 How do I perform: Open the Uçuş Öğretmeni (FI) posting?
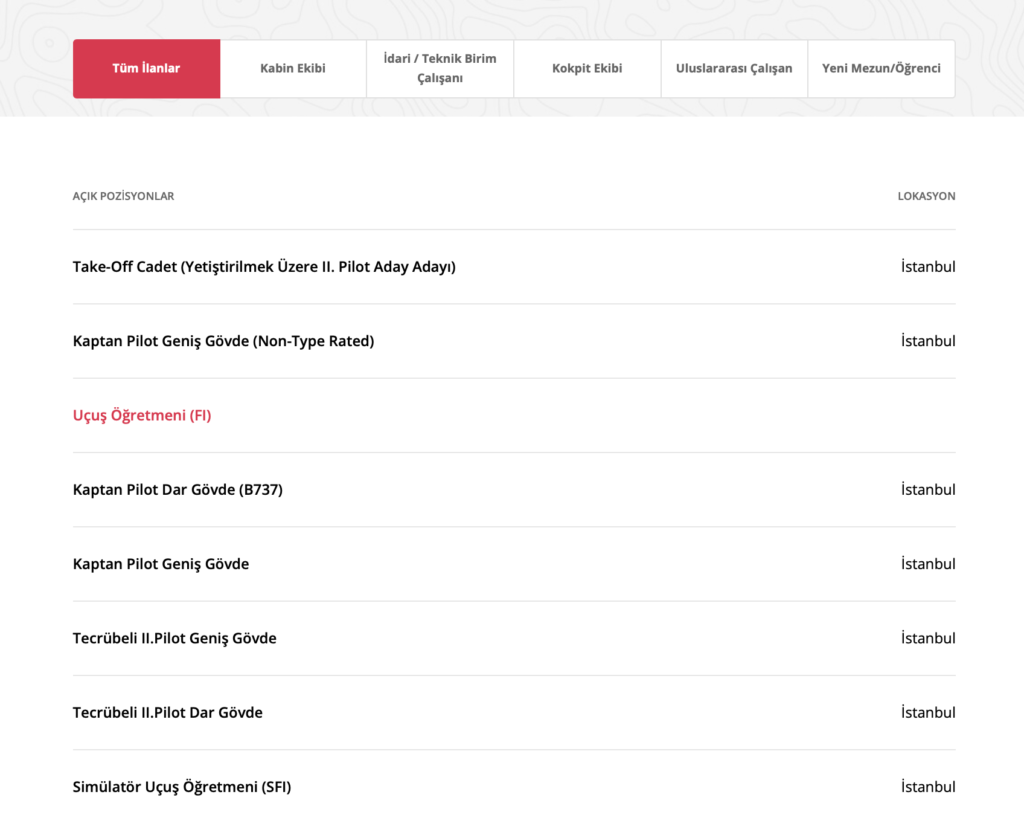(142, 416)
